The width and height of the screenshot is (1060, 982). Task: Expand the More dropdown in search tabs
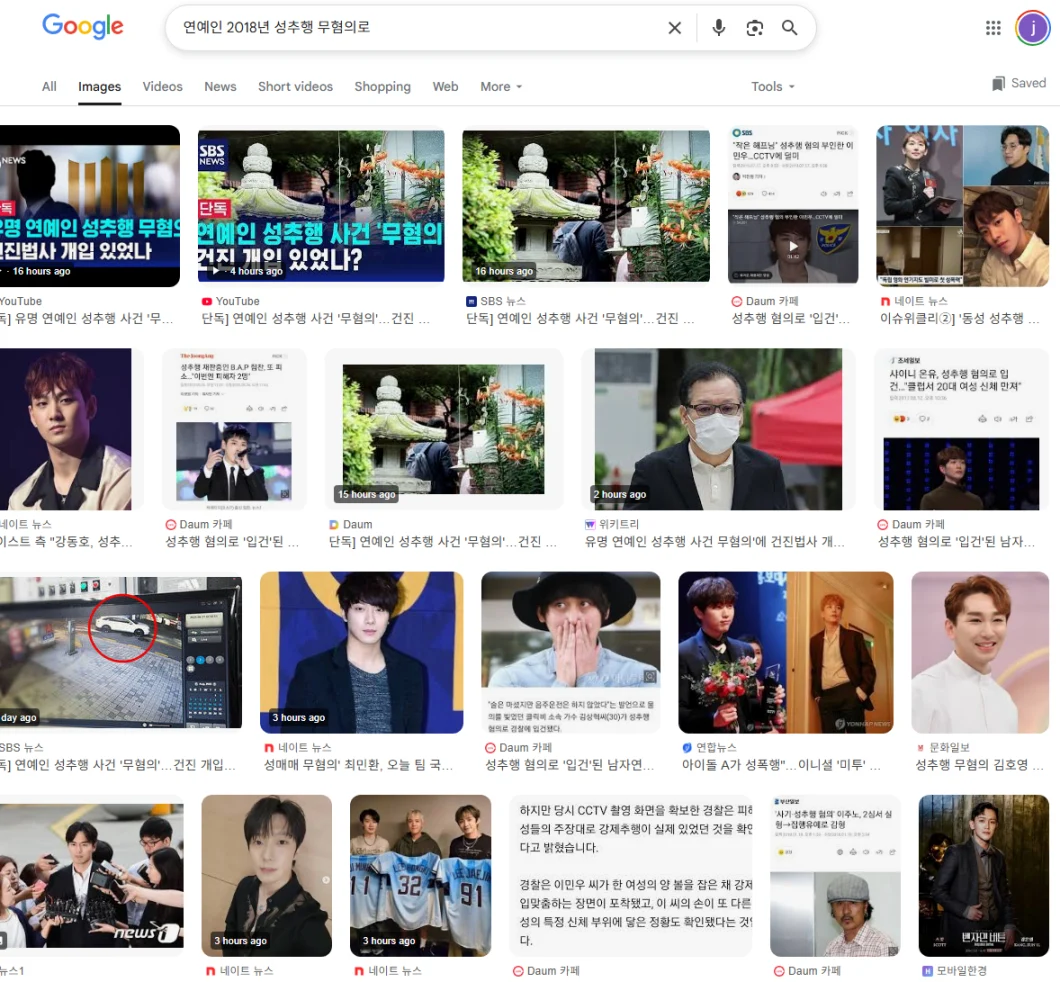(501, 87)
